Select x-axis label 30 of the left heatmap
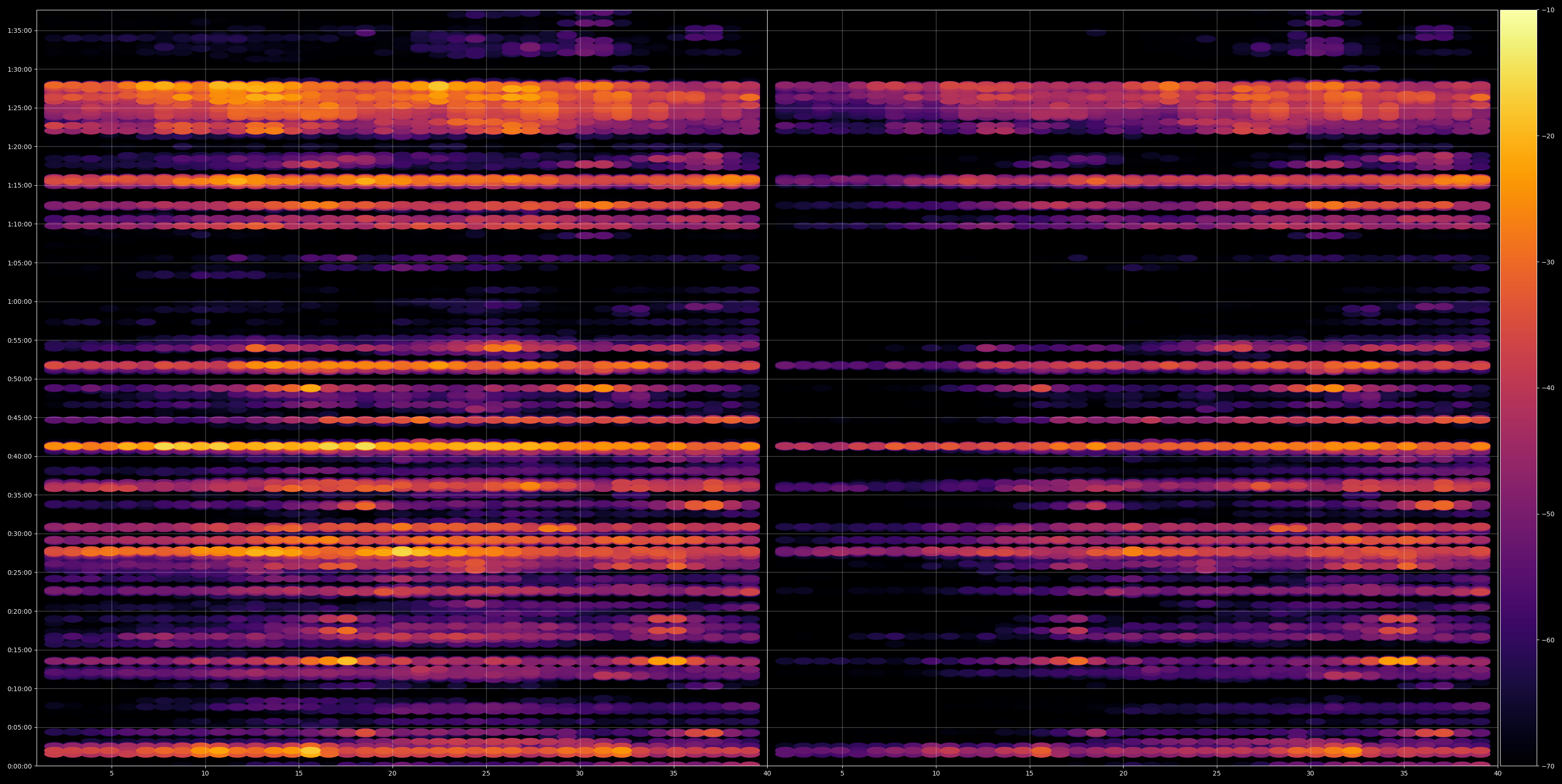1562x784 pixels. (x=580, y=774)
